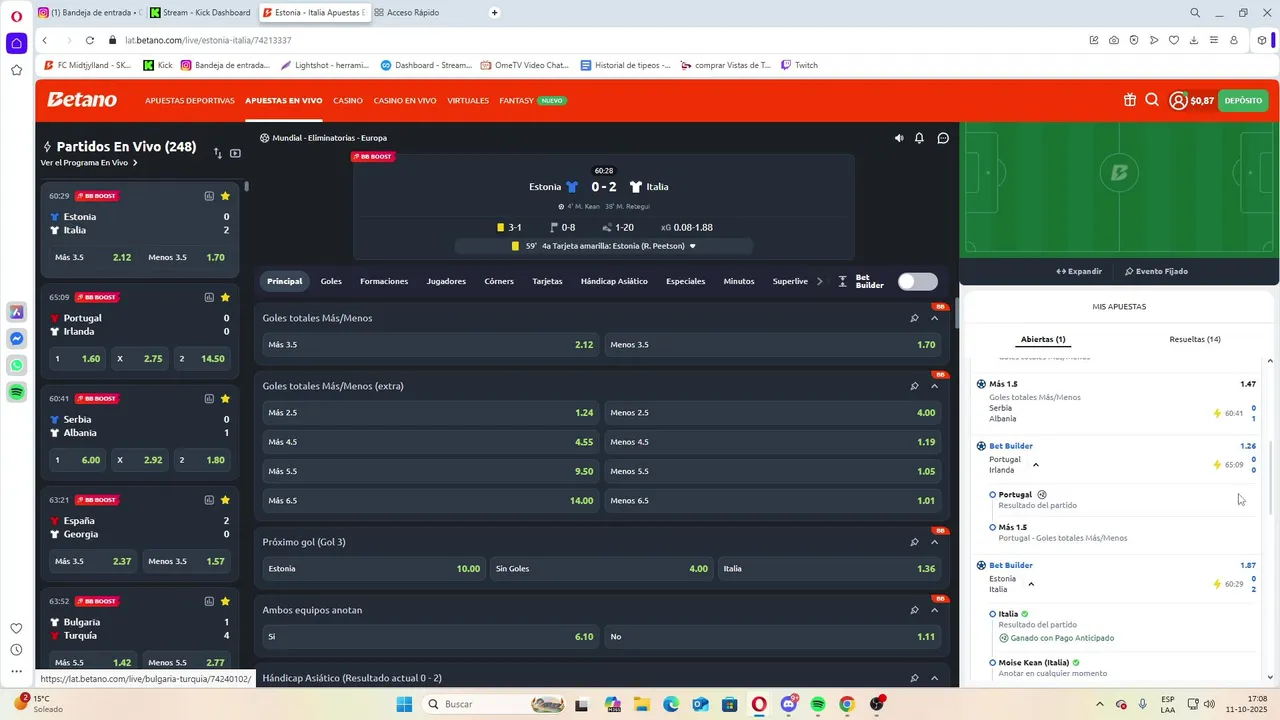Open Windows Start menu
The height and width of the screenshot is (720, 1280).
(404, 704)
